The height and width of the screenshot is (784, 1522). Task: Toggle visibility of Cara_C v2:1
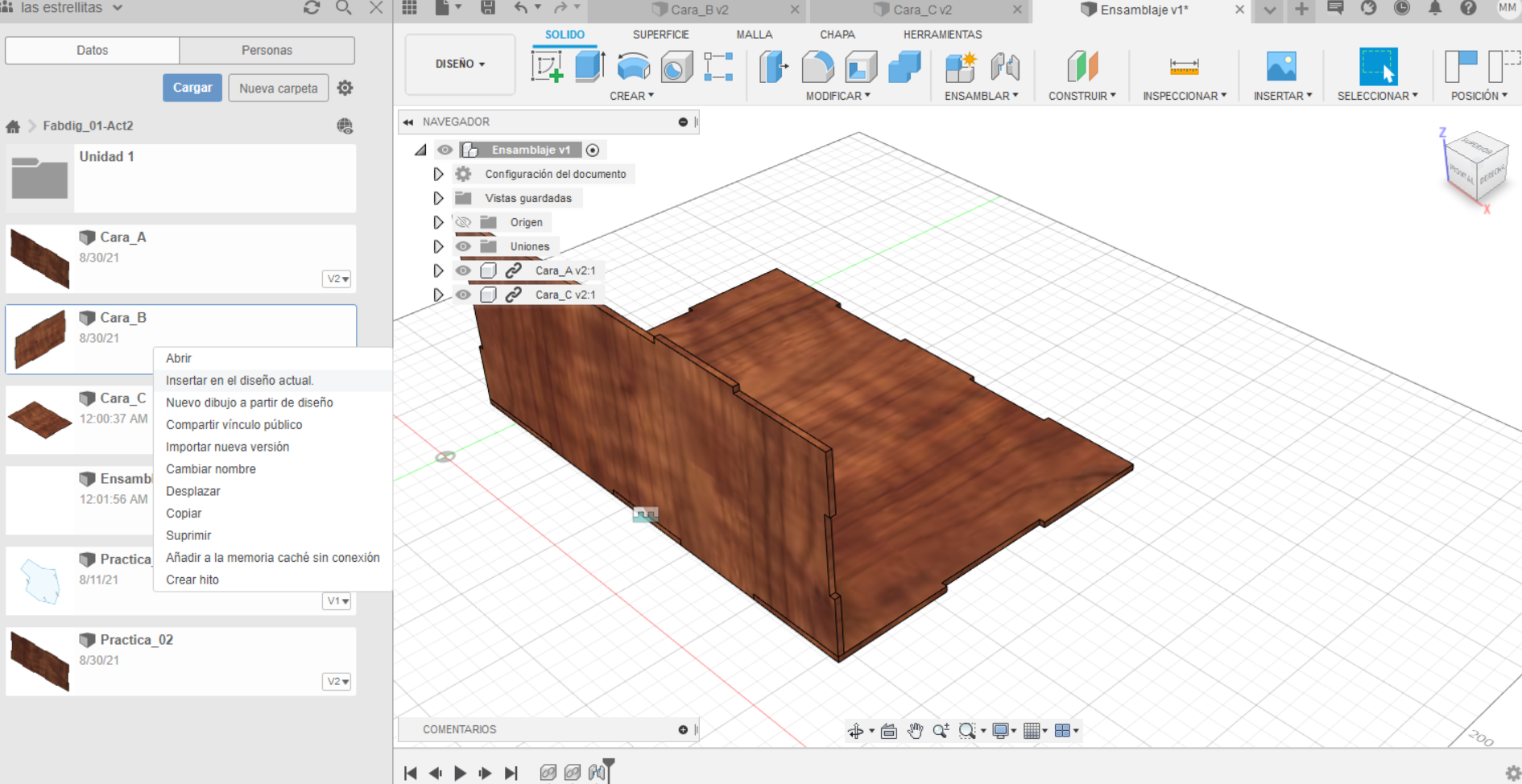(x=463, y=295)
